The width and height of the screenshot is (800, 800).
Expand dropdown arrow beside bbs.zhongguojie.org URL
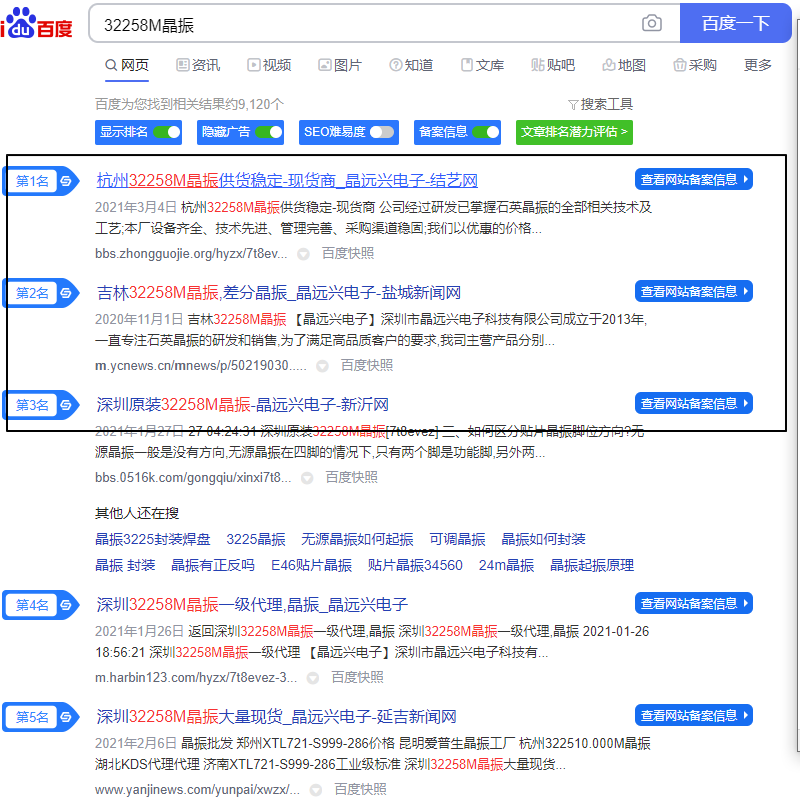coord(304,254)
